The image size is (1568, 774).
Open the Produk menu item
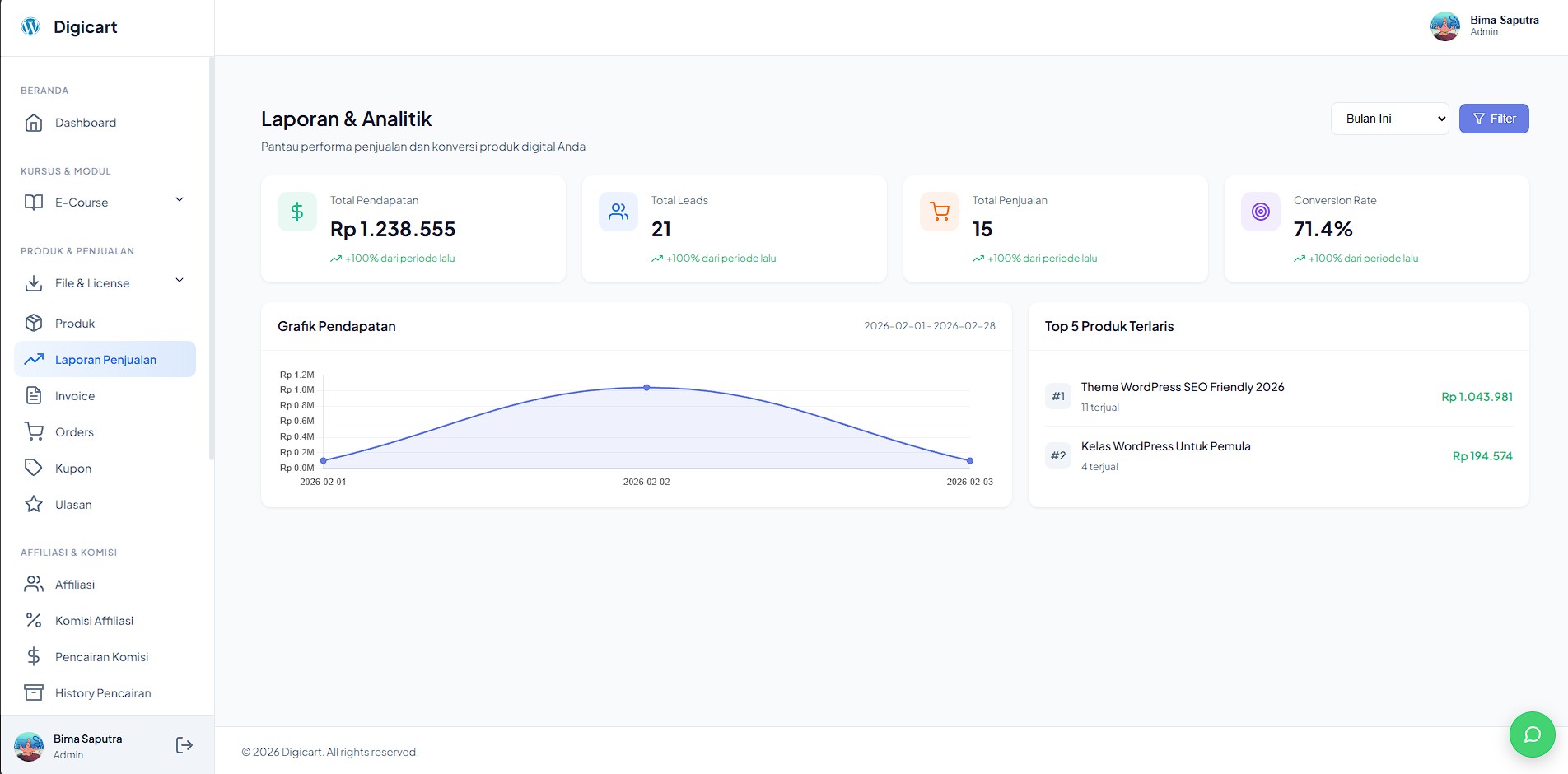75,324
